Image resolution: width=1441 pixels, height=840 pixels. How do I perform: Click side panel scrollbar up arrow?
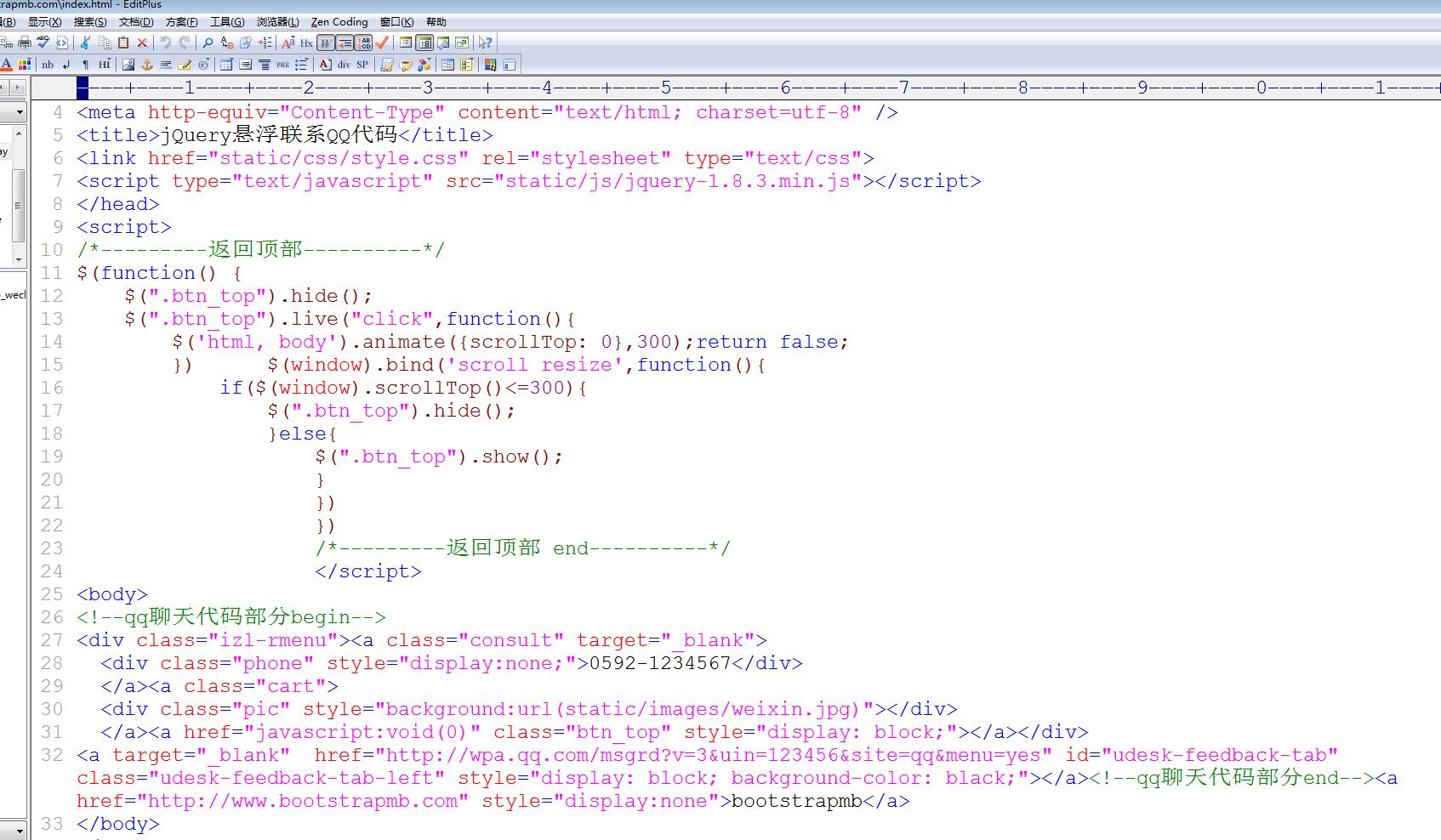(19, 134)
